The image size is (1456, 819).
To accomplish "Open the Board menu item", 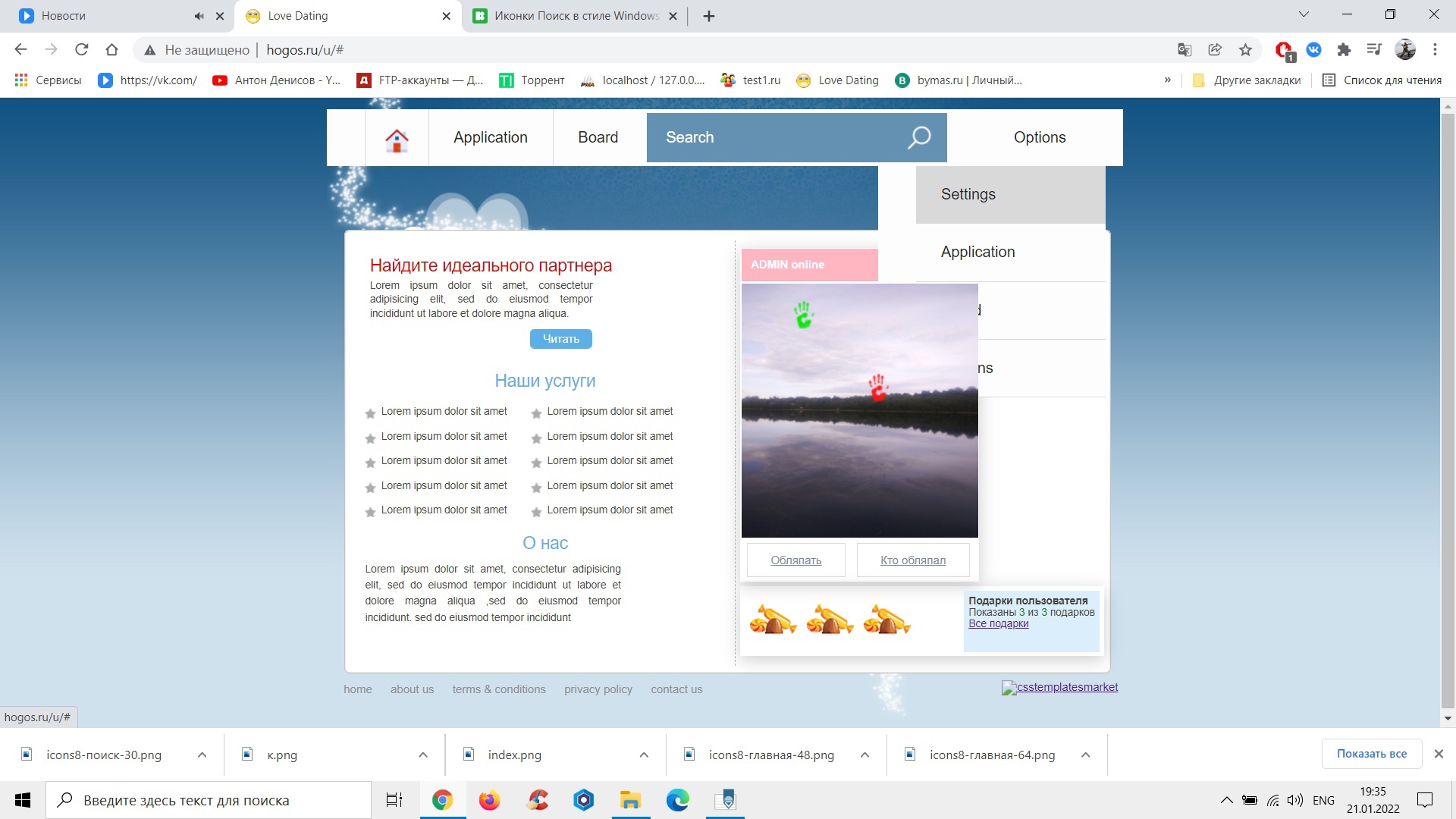I will (598, 137).
